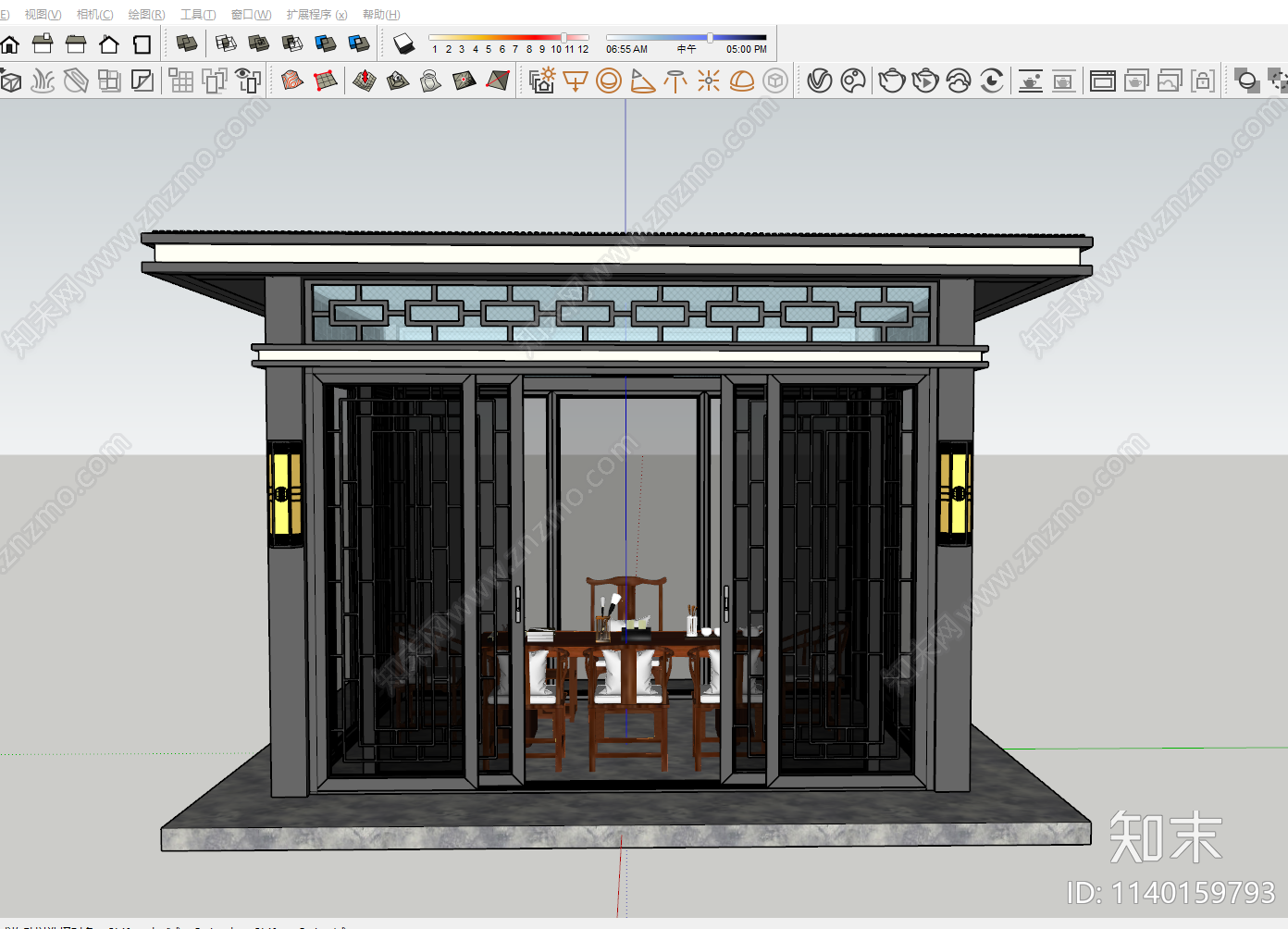The width and height of the screenshot is (1288, 929).
Task: Select the Subtract solid tool
Action: click(x=292, y=43)
